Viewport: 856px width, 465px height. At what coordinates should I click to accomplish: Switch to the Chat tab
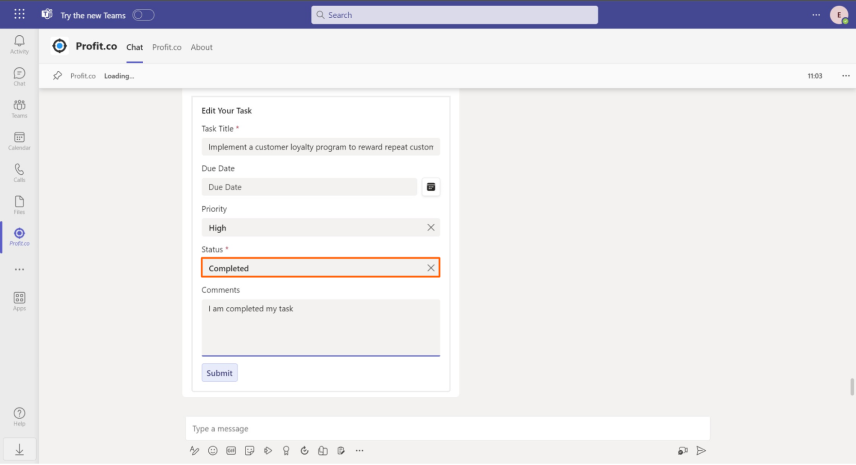pyautogui.click(x=134, y=47)
